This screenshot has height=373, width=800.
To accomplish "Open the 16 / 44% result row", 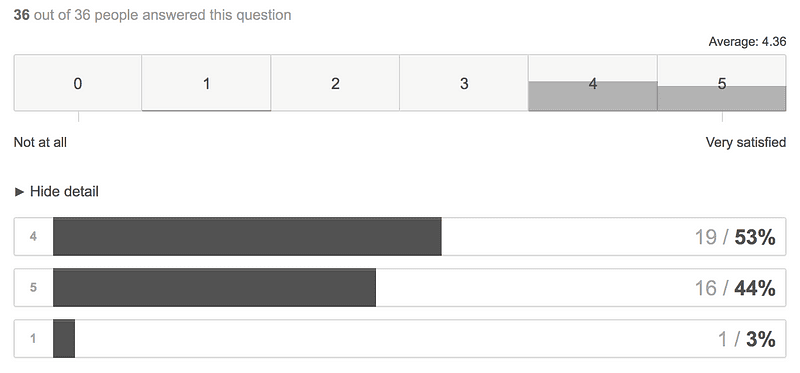I will point(400,287).
